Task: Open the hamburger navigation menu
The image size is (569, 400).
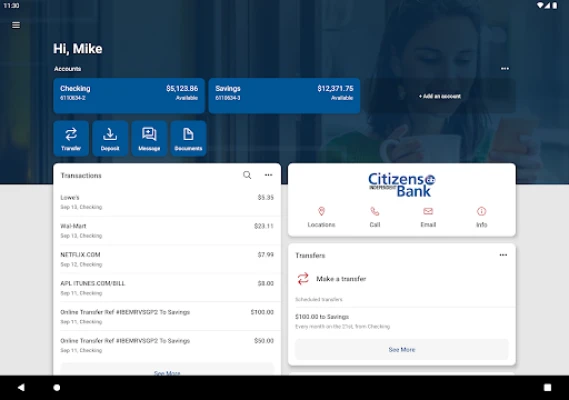Action: coord(16,25)
